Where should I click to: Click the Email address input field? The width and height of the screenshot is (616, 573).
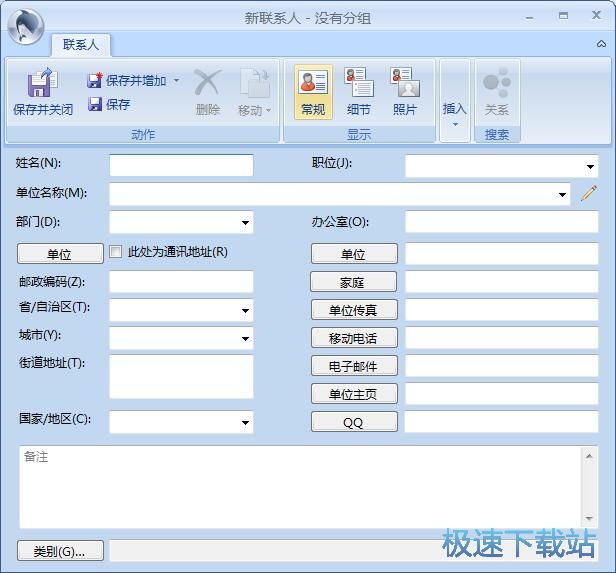(x=502, y=366)
